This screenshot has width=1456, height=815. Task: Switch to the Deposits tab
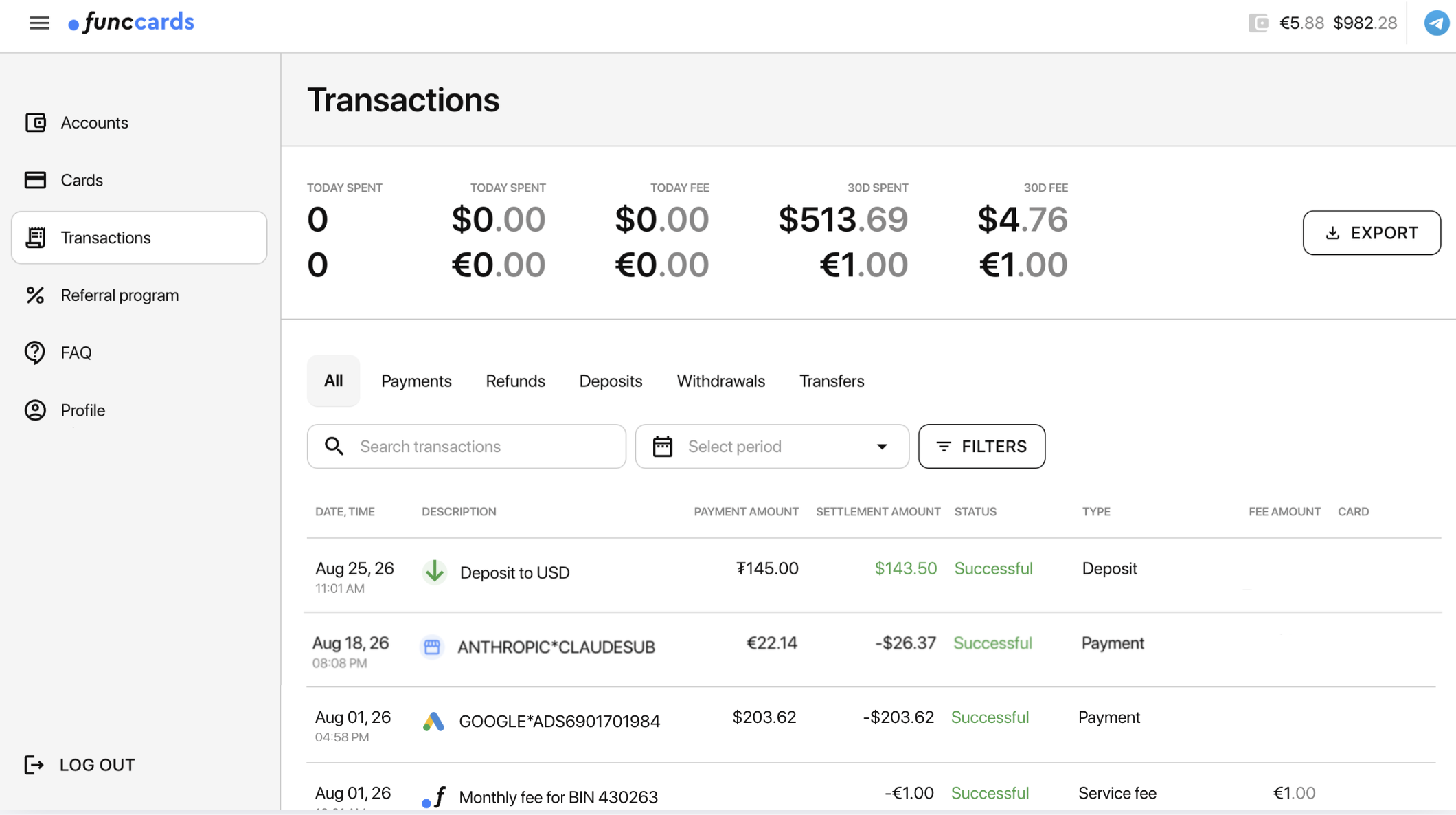[x=611, y=381]
